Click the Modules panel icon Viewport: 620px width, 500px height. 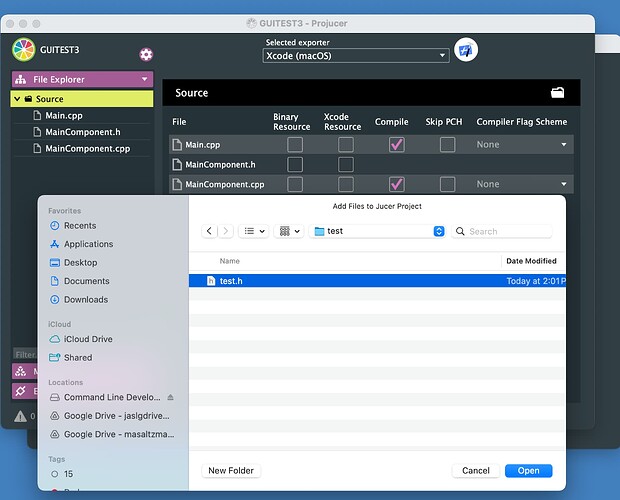(x=21, y=372)
